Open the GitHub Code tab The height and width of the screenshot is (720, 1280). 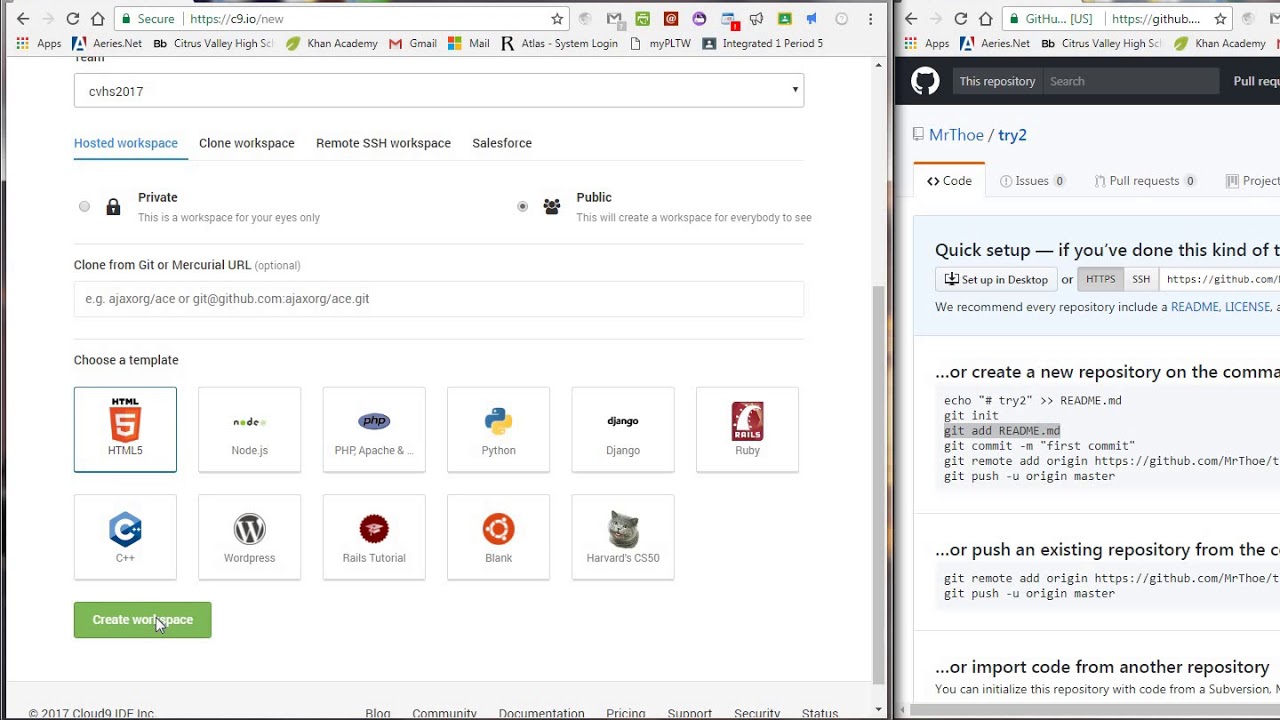tap(949, 181)
